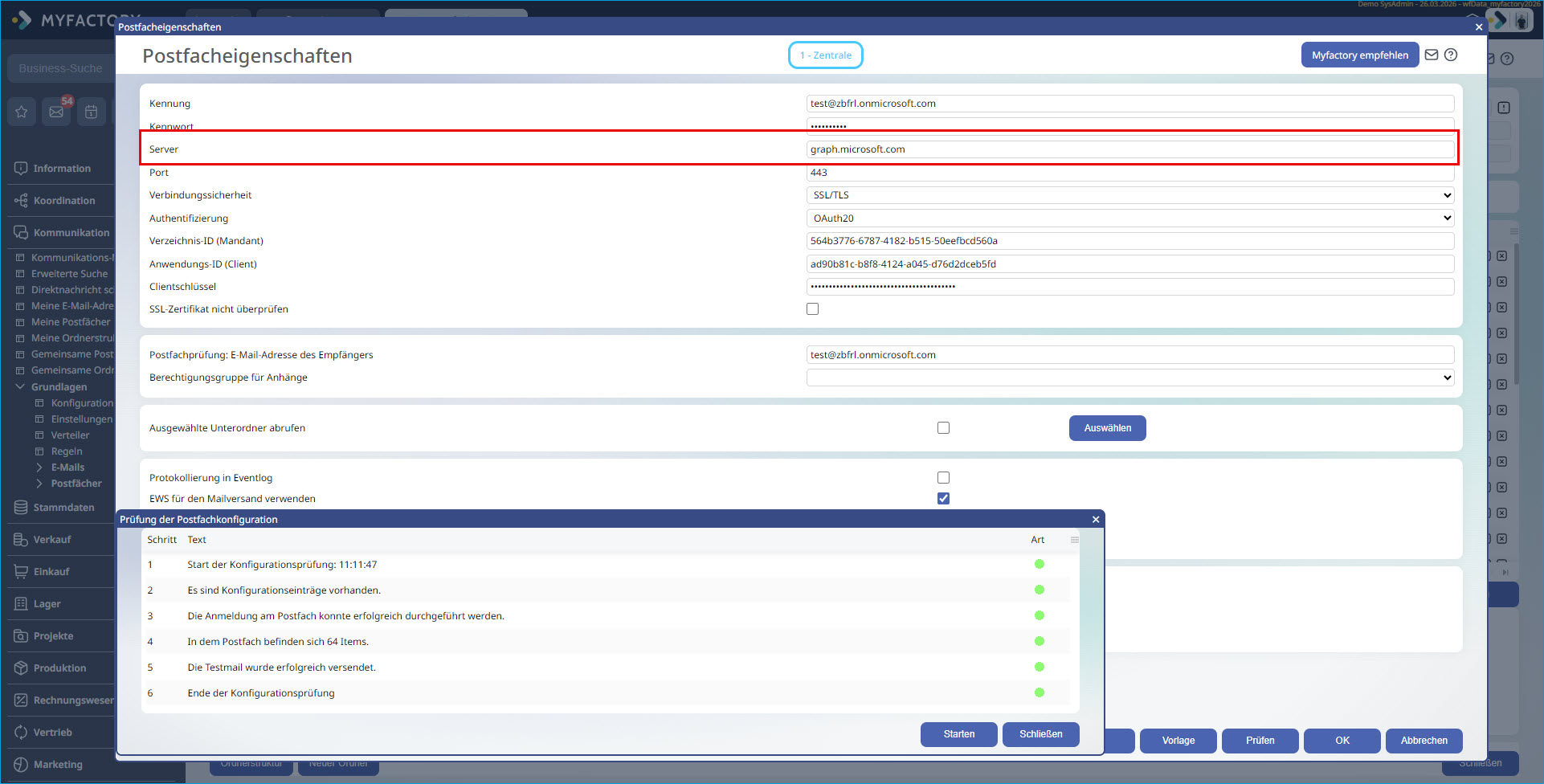Click into the Port field
Viewport: 1544px width, 784px height.
point(1130,173)
